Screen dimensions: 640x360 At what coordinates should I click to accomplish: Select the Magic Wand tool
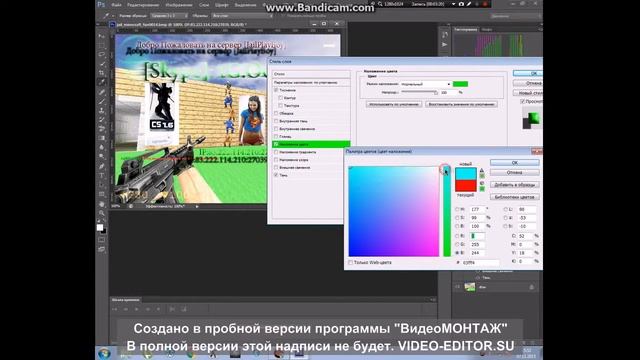101,64
